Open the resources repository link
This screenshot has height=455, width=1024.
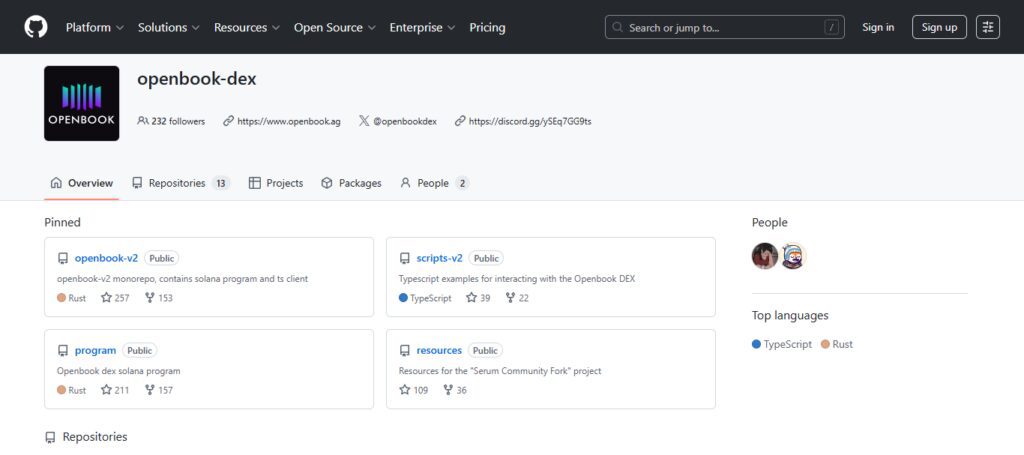(x=439, y=351)
